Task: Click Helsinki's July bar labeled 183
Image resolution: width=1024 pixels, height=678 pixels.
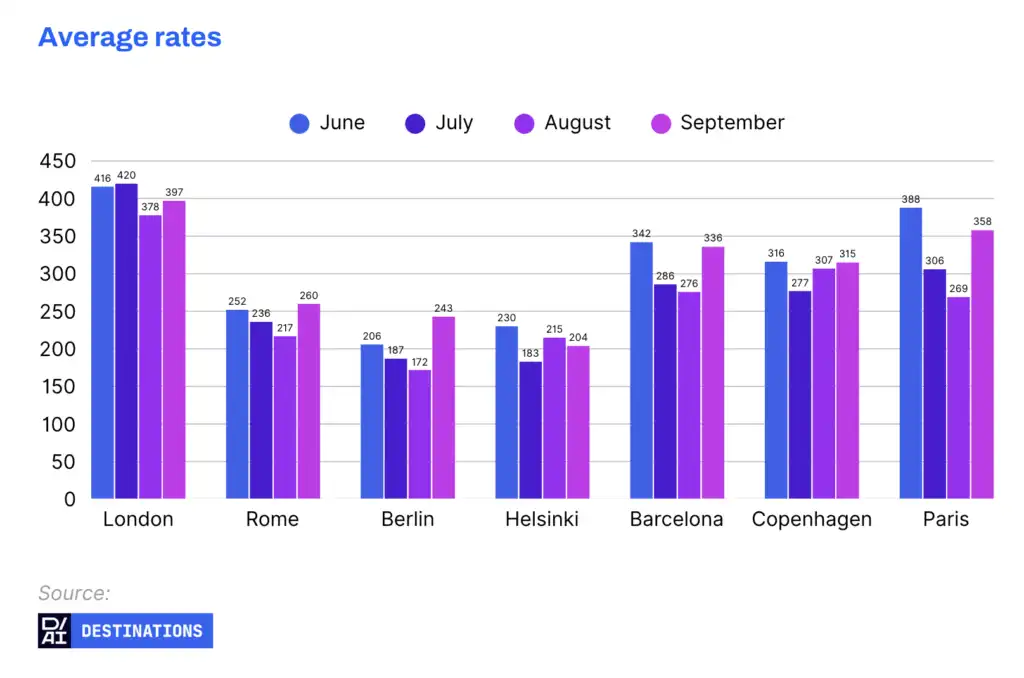Action: (x=530, y=430)
